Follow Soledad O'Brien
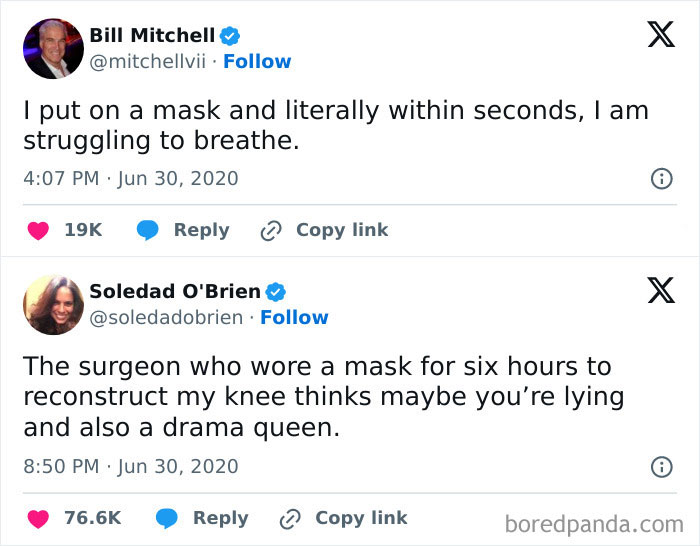This screenshot has height=546, width=700. click(x=294, y=318)
